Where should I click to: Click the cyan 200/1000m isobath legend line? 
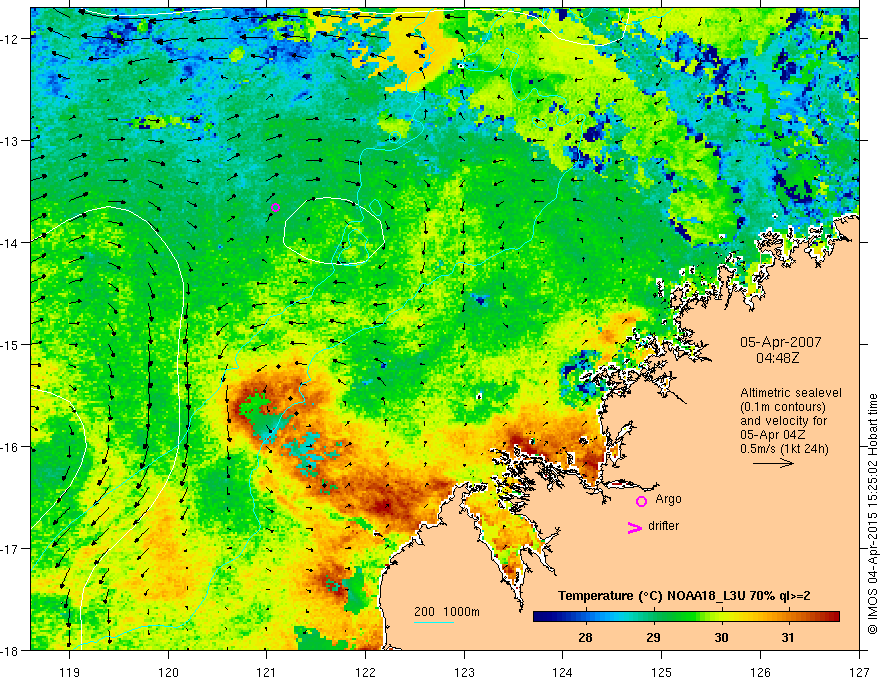(x=434, y=622)
